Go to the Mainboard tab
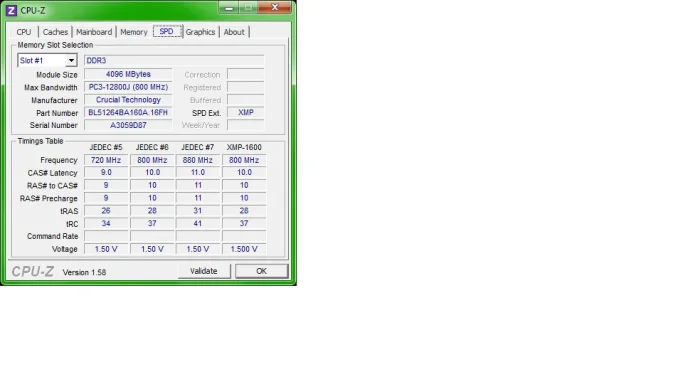The height and width of the screenshot is (384, 683). click(x=94, y=32)
